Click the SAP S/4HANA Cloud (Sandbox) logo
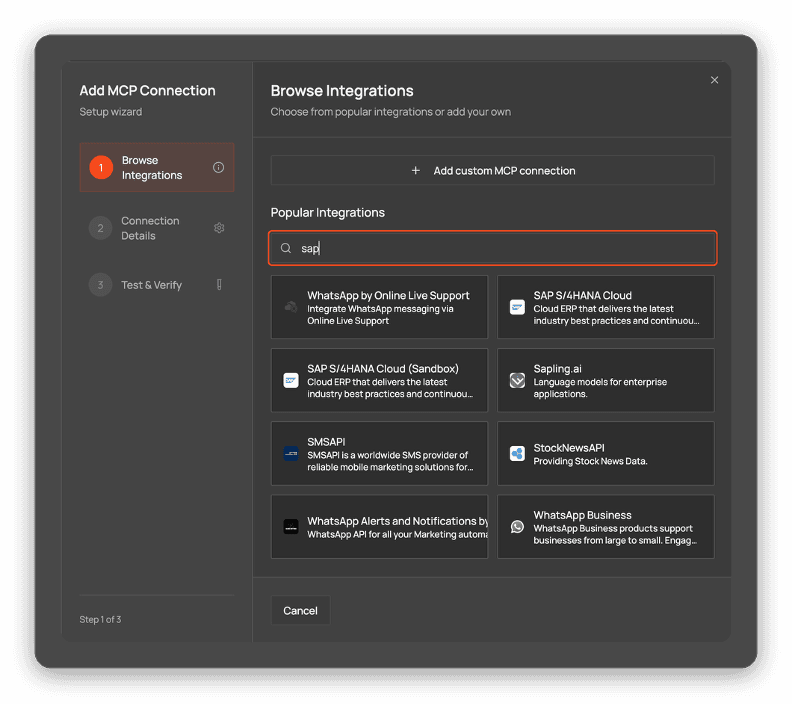Screen dimensions: 792x704 291,380
